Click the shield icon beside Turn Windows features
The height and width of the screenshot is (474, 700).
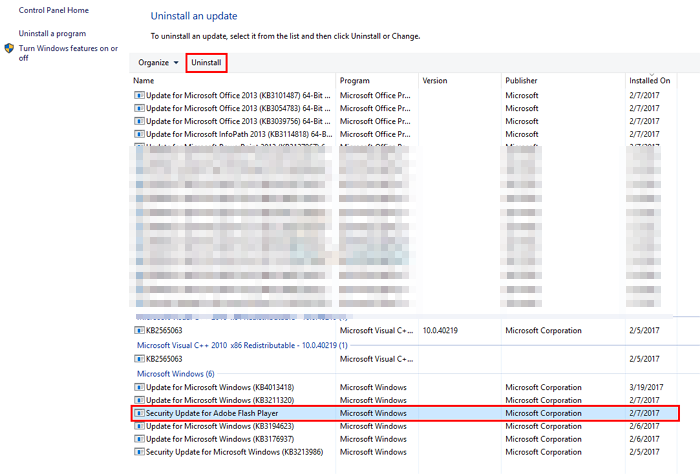point(10,48)
